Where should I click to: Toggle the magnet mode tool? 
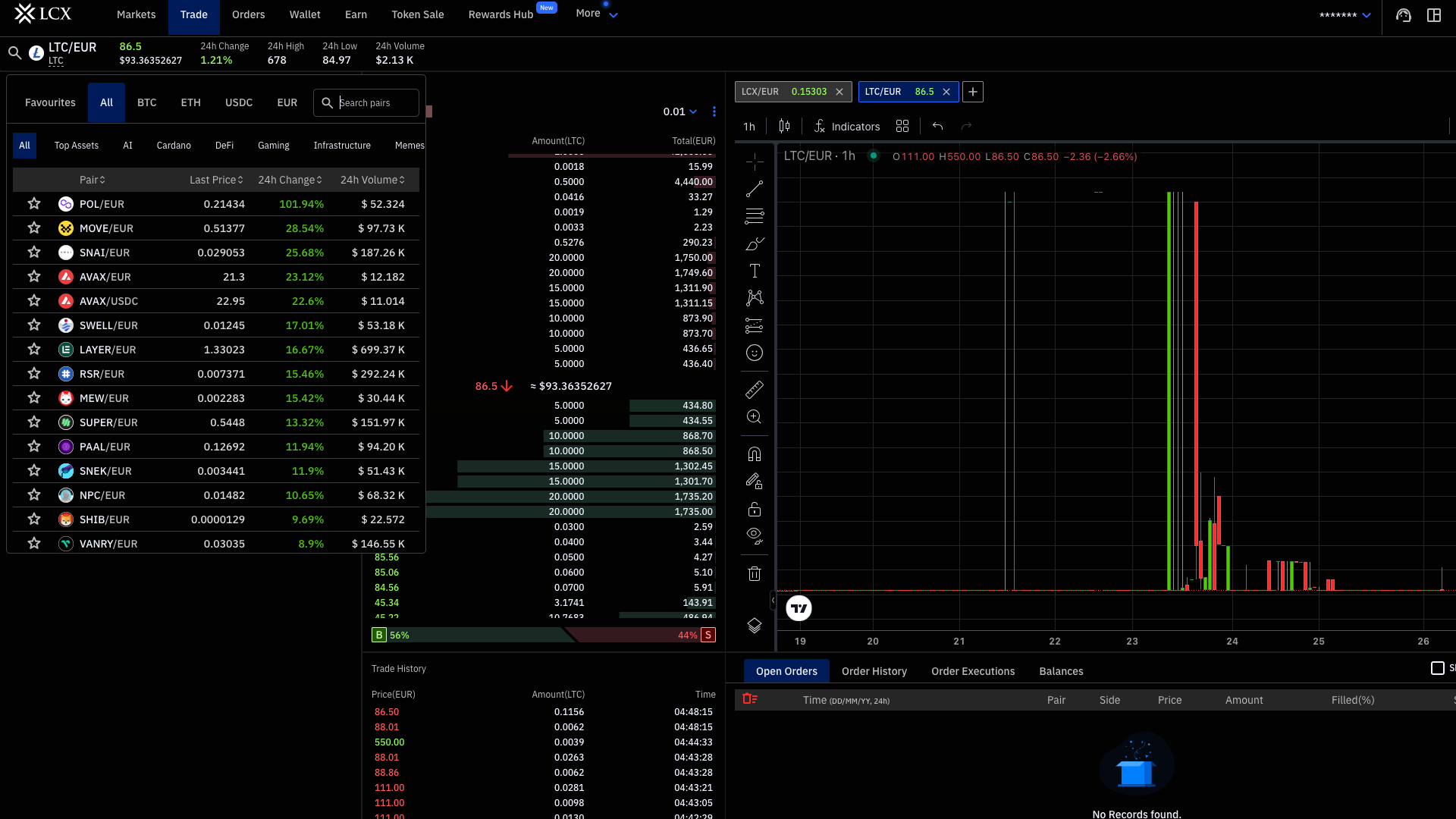755,454
